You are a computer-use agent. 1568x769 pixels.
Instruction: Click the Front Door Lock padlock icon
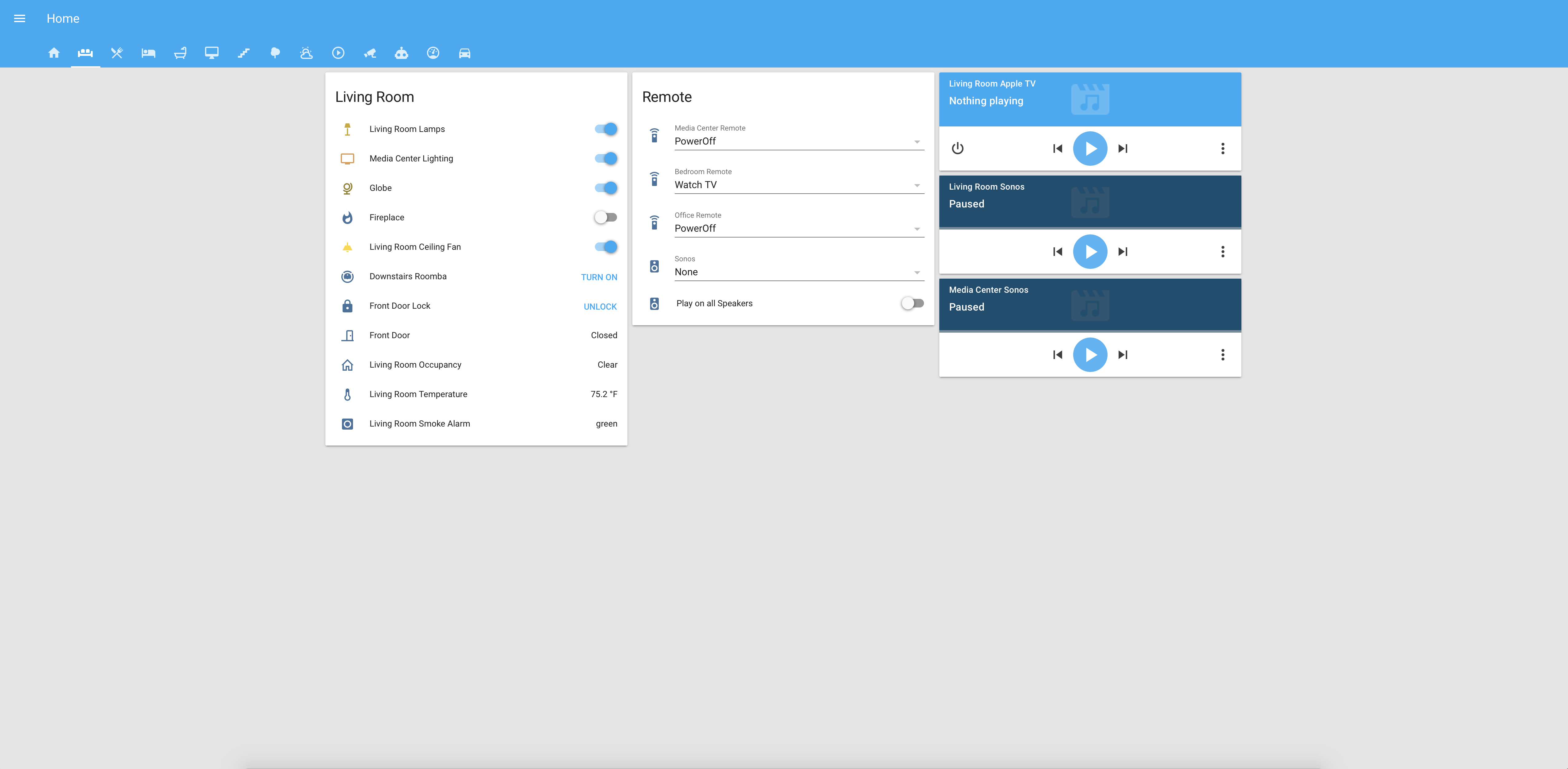tap(347, 306)
